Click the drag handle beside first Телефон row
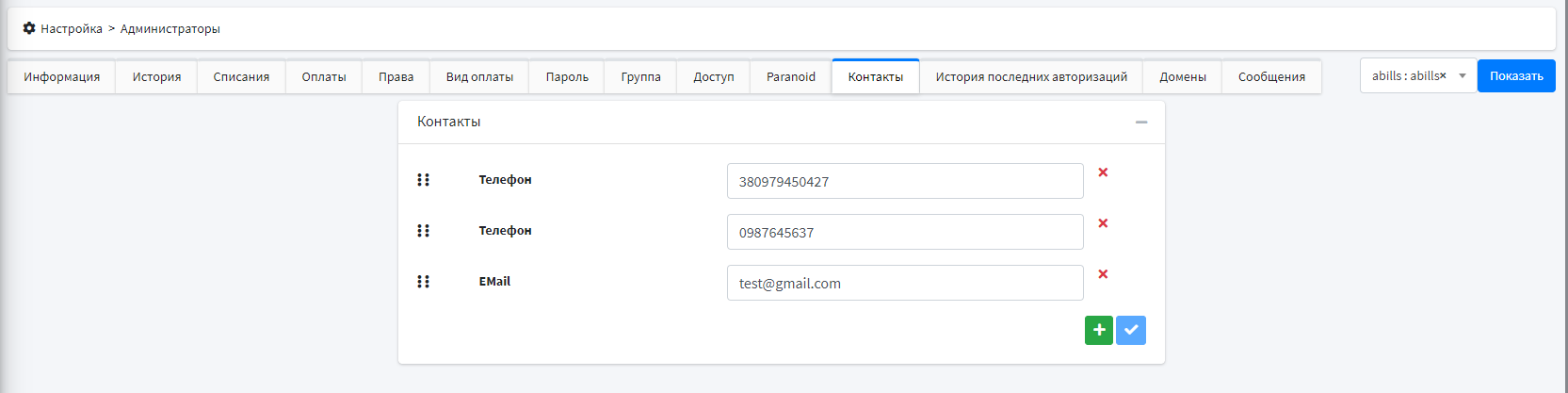The height and width of the screenshot is (393, 1568). click(x=423, y=180)
